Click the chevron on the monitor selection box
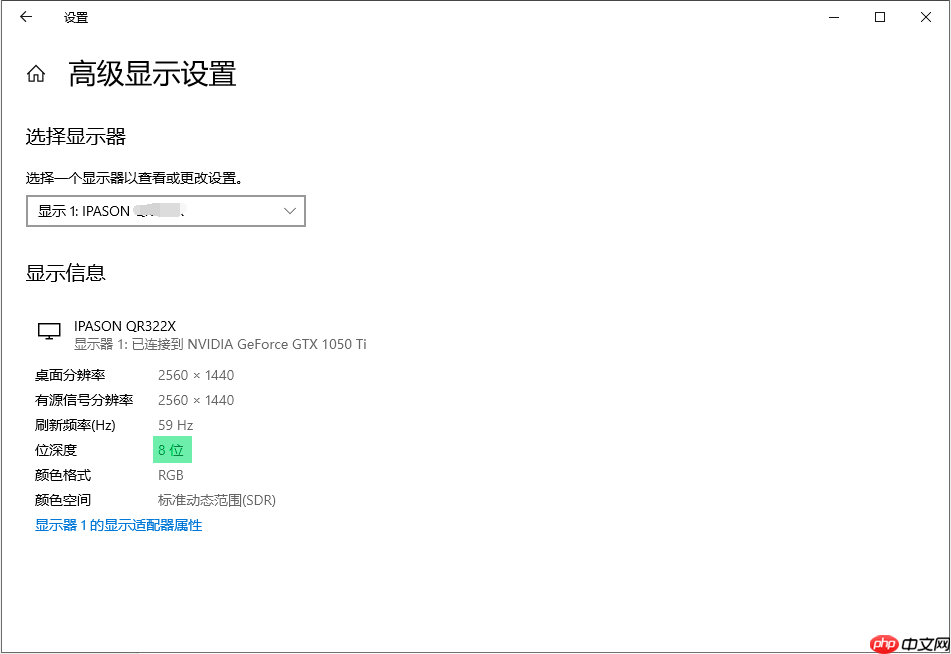 pos(289,210)
